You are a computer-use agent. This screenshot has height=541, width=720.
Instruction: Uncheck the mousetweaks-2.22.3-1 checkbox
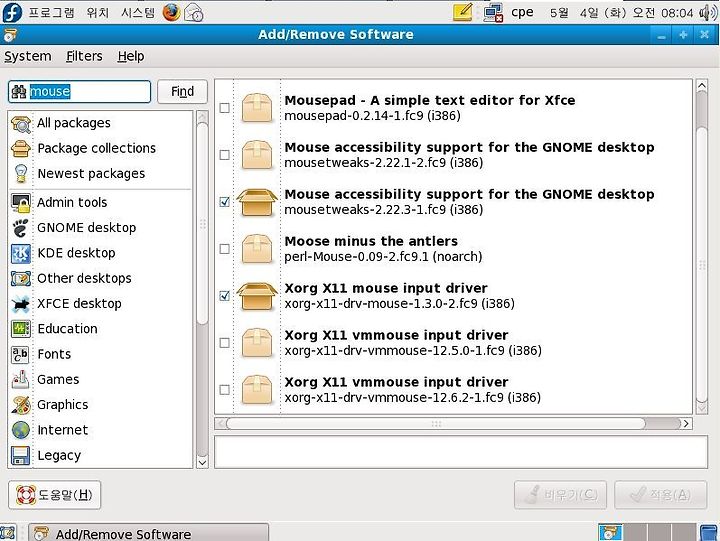(x=225, y=202)
